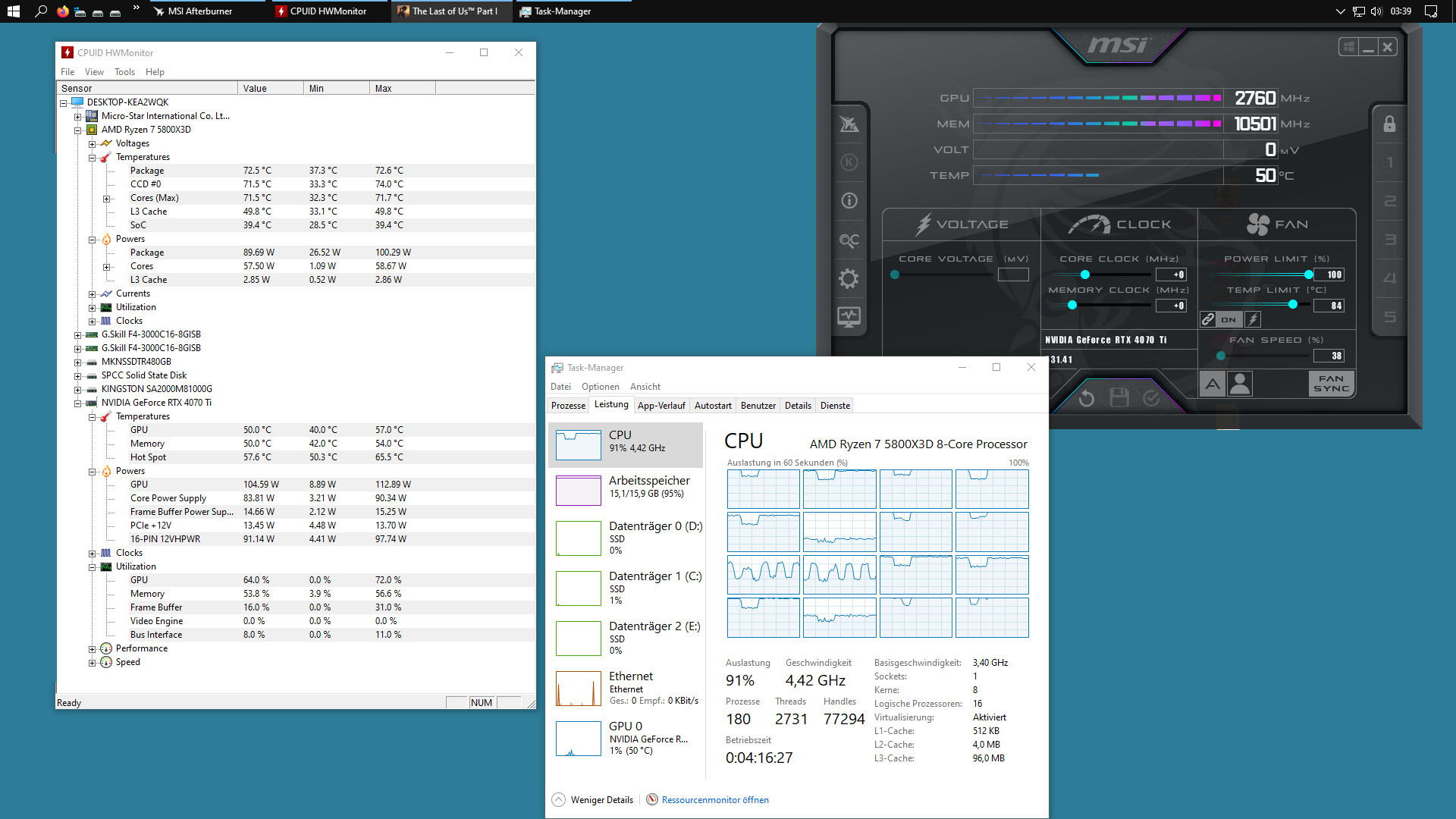Expand the KINGSTON SA2000M81000G node
1456x819 pixels.
point(77,390)
